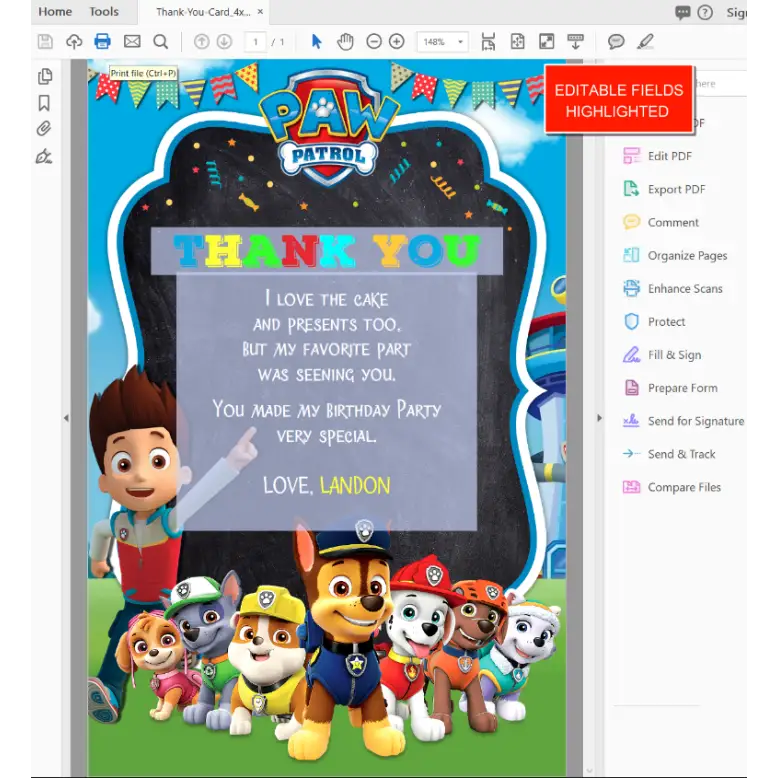The height and width of the screenshot is (778, 778).
Task: Click the Print file icon
Action: [x=103, y=41]
